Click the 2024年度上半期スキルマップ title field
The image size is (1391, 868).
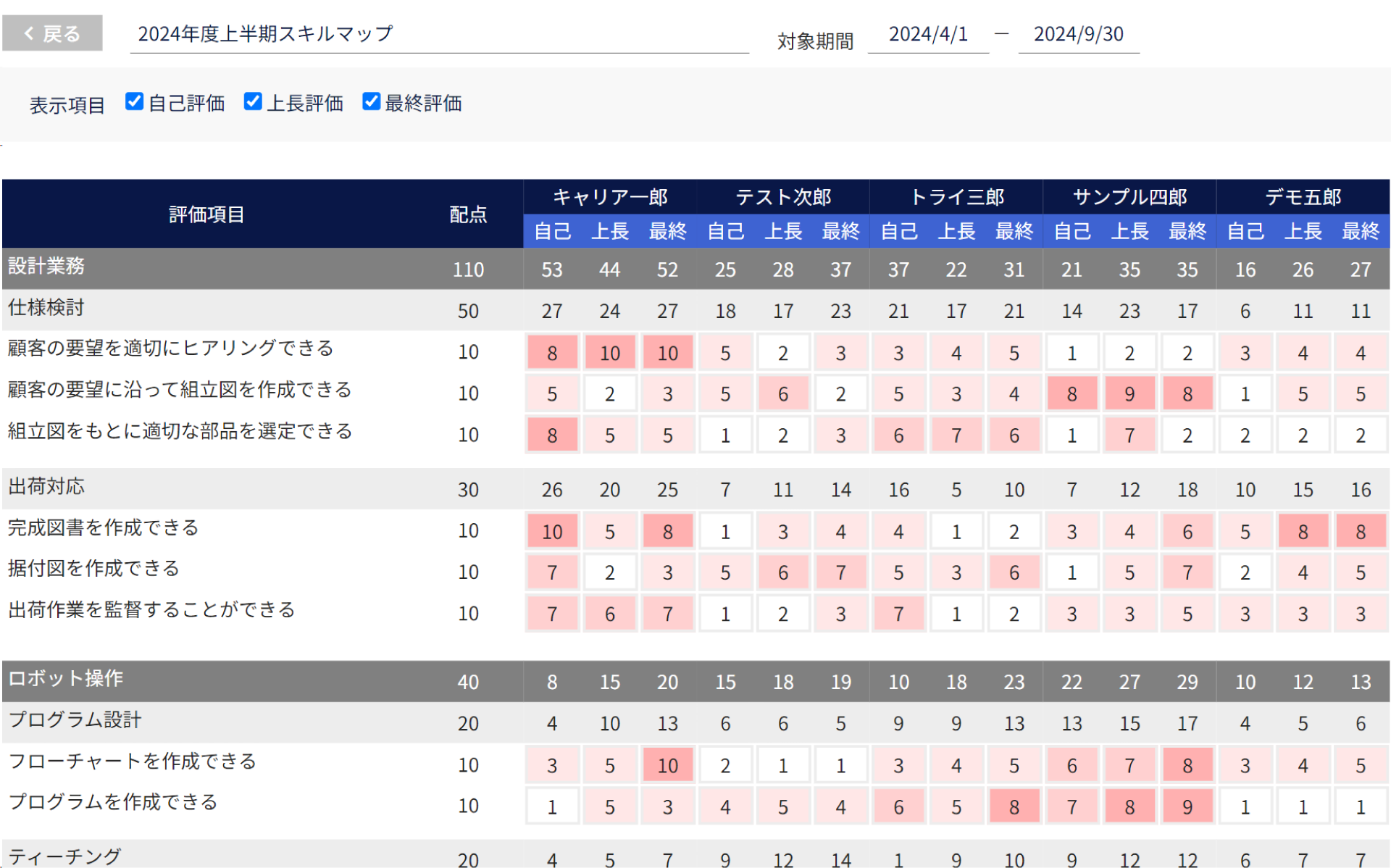tap(438, 34)
